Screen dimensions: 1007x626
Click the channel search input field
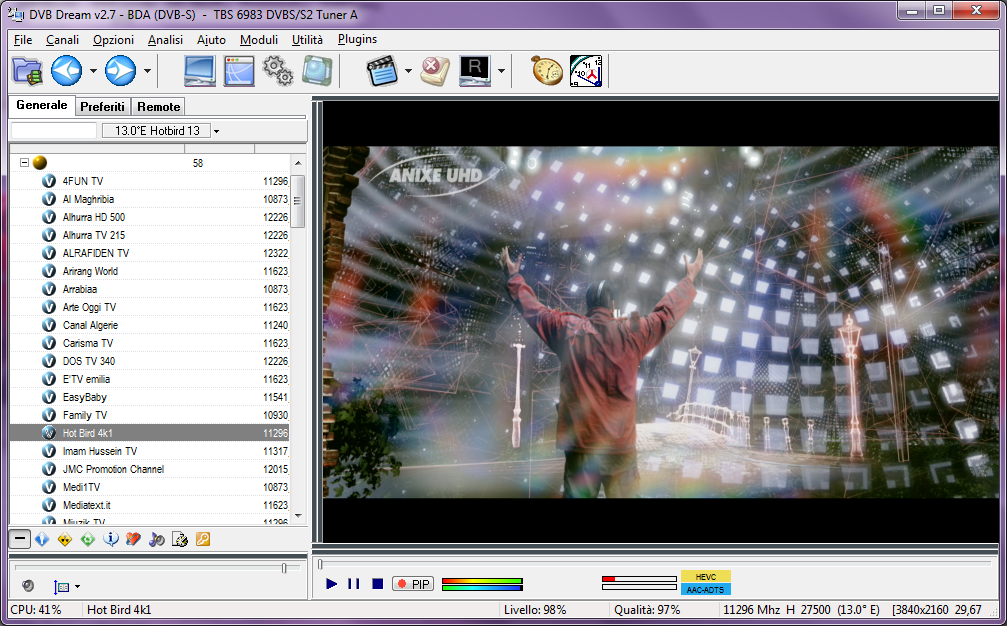click(54, 131)
